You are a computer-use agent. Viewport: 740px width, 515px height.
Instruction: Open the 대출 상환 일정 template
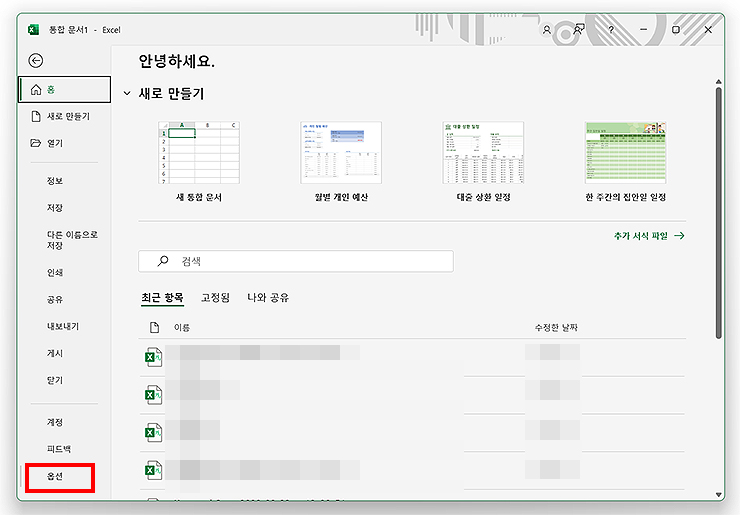pyautogui.click(x=483, y=162)
